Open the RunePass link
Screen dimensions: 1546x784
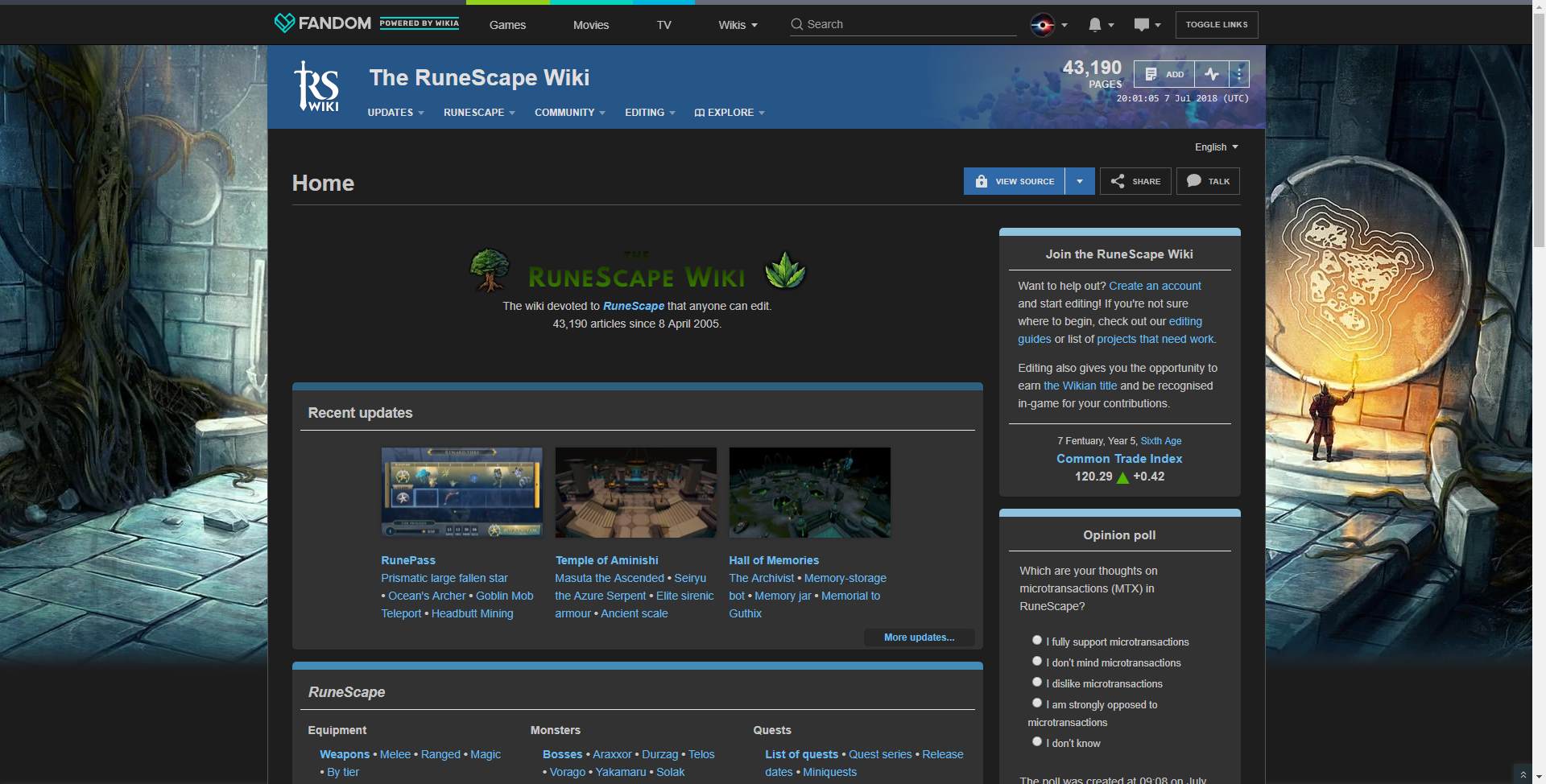pos(408,560)
